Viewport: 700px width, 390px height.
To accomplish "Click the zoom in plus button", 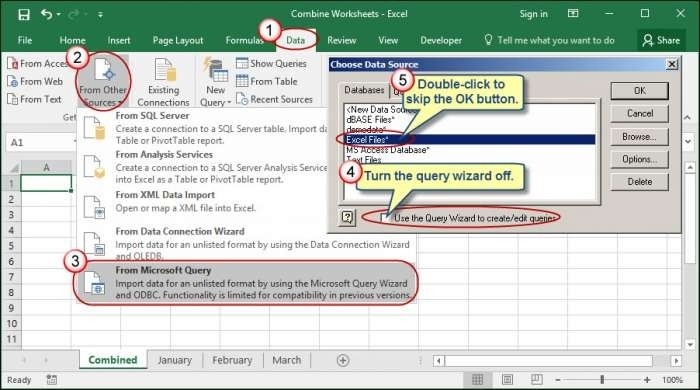I will click(647, 380).
